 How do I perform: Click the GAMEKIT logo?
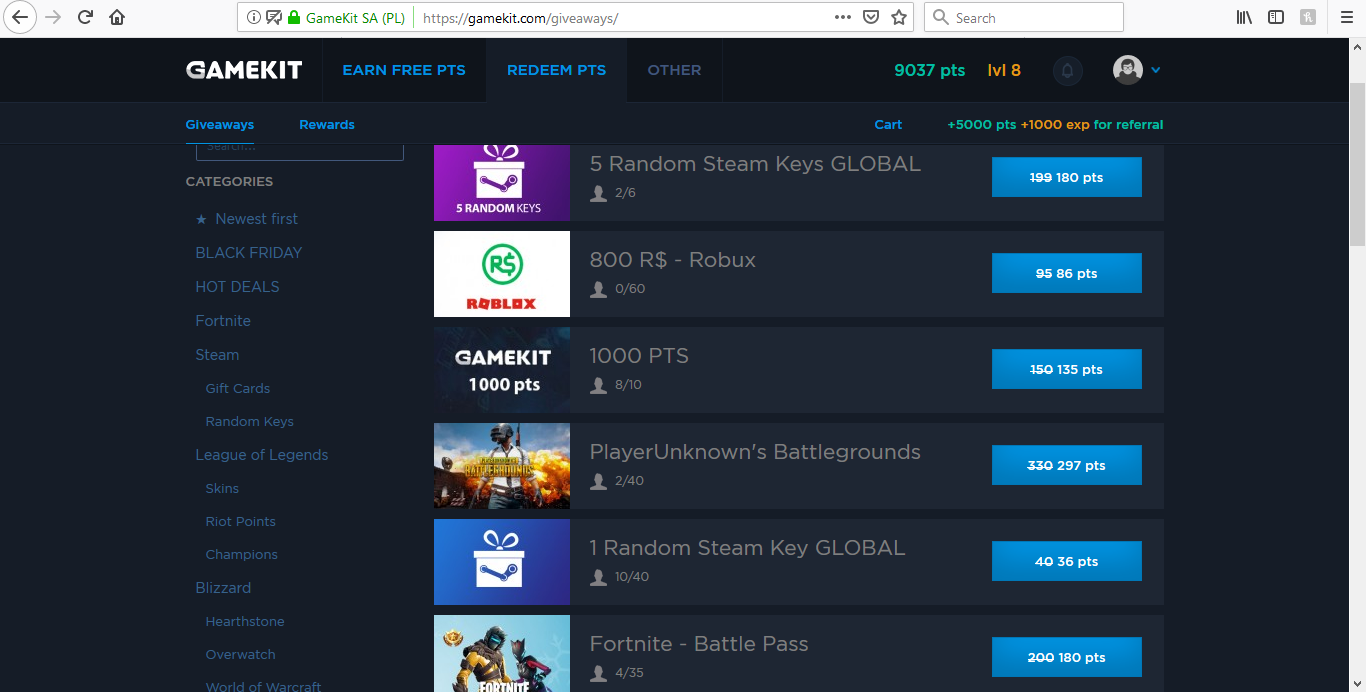click(243, 70)
